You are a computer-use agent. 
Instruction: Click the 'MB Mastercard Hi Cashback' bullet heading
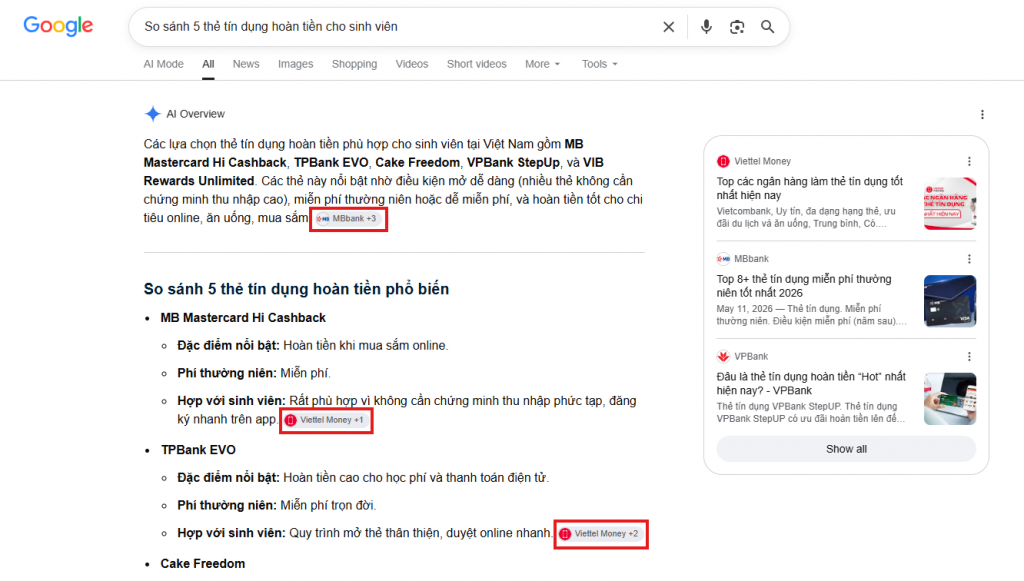pos(243,318)
